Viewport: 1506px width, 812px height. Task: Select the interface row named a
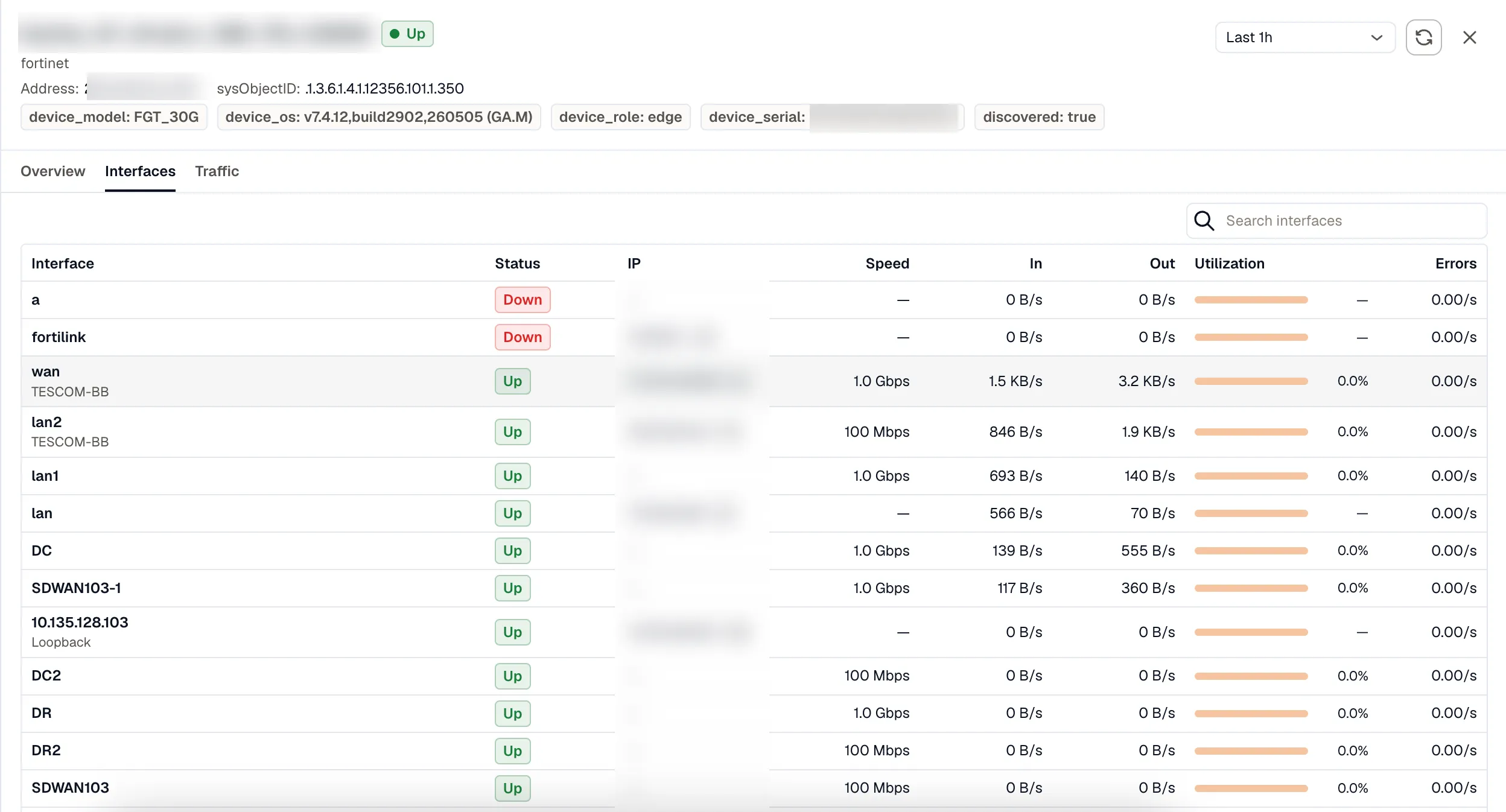point(754,300)
